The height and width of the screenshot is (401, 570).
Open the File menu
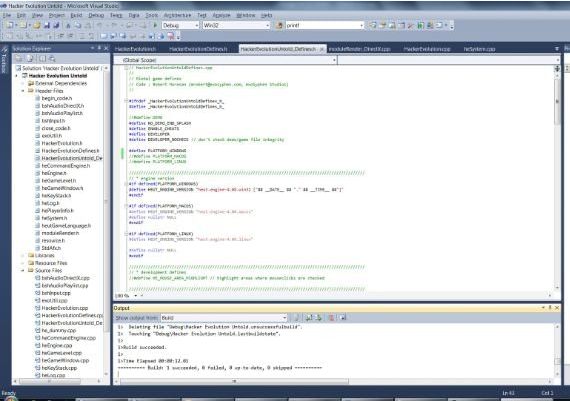click(7, 15)
